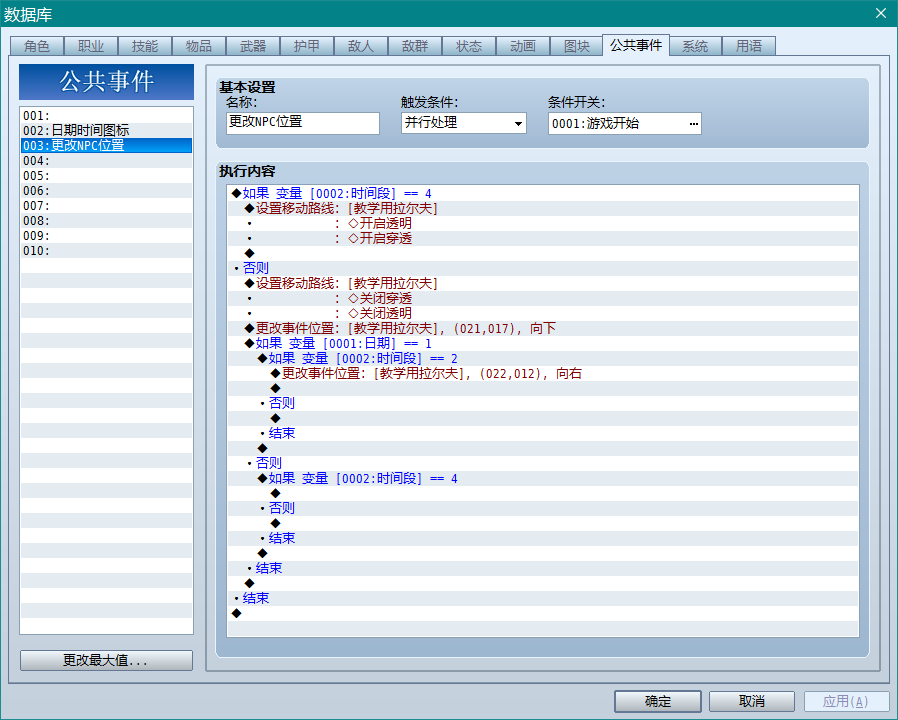Select the ◇关闭透明 move route line

tap(543, 313)
